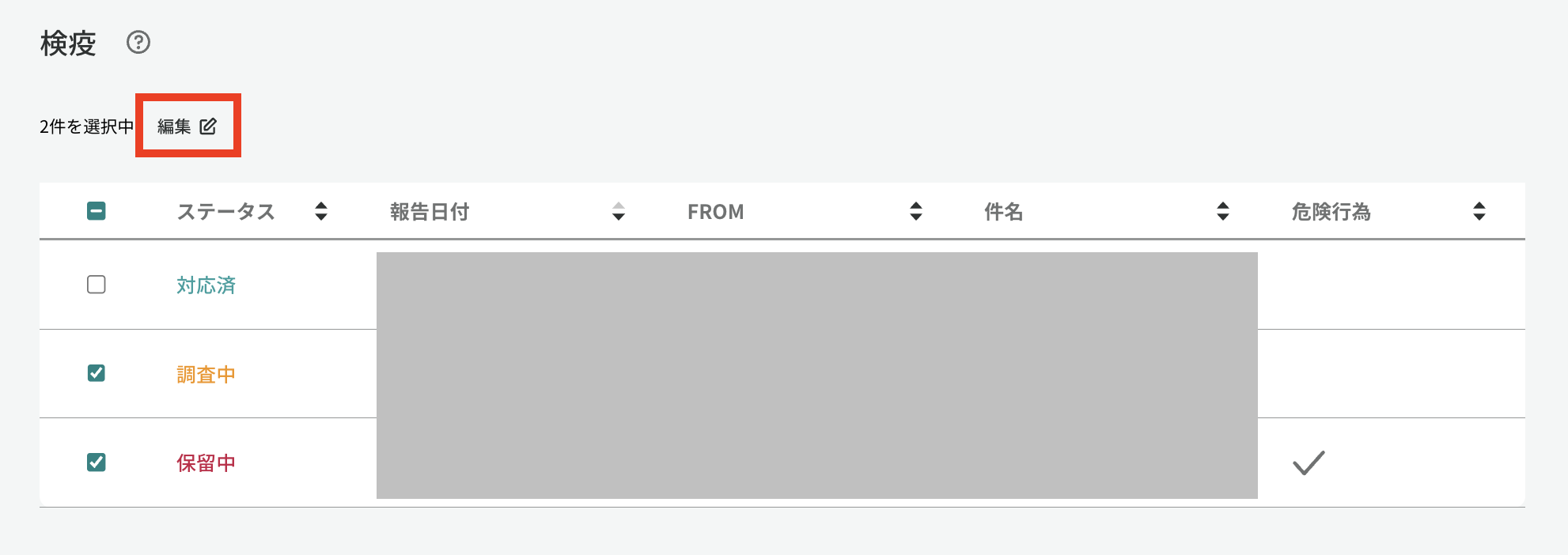This screenshot has width=1568, height=555.
Task: Sort by 危険行為 column arrows
Action: point(1479,211)
